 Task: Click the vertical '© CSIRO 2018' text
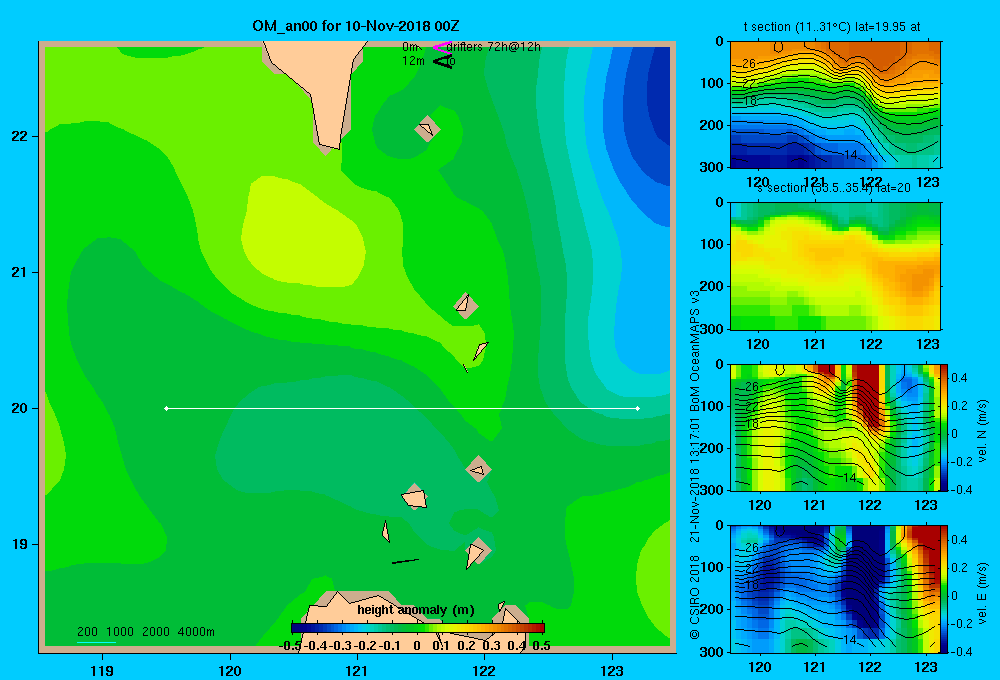(695, 597)
